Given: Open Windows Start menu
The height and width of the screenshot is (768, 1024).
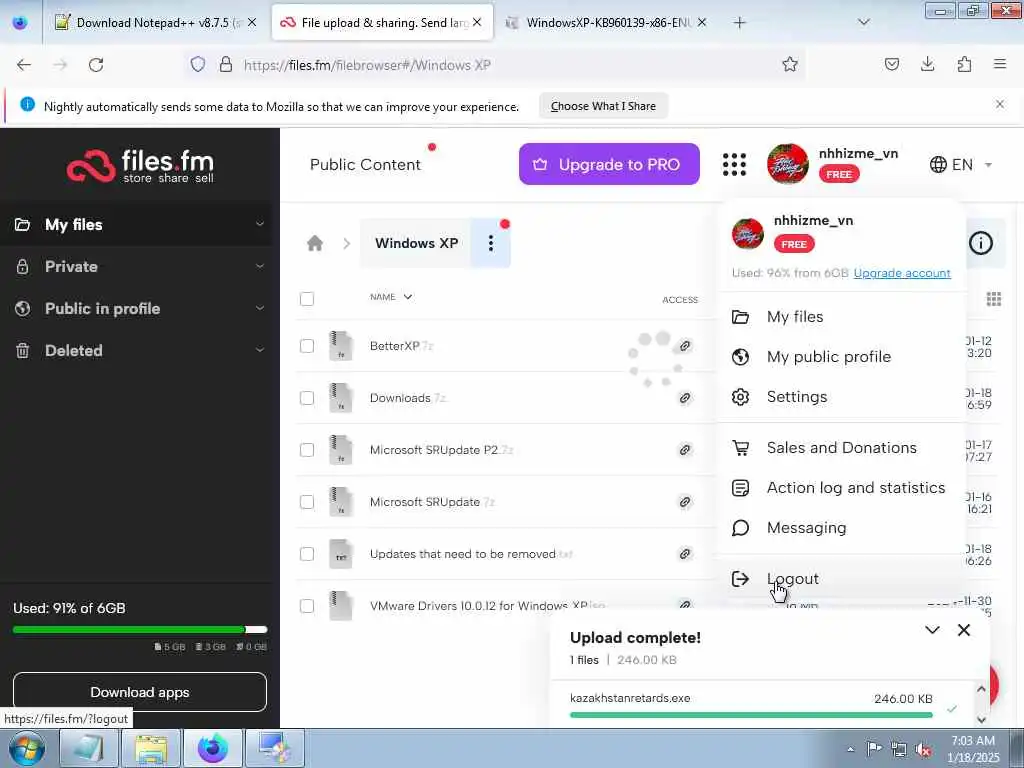Looking at the screenshot, I should [x=27, y=748].
